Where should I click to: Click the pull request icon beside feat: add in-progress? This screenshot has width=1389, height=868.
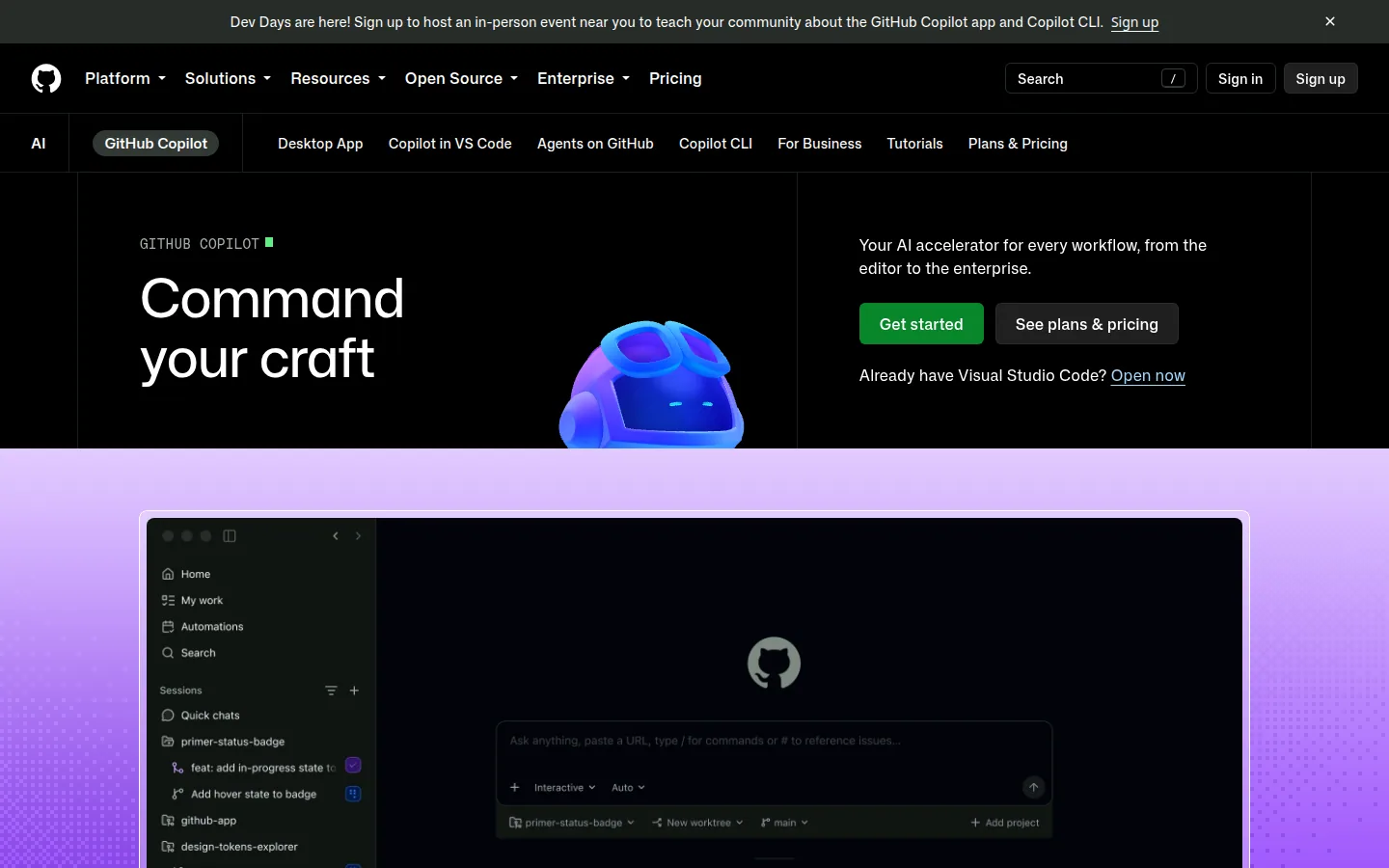click(x=177, y=768)
